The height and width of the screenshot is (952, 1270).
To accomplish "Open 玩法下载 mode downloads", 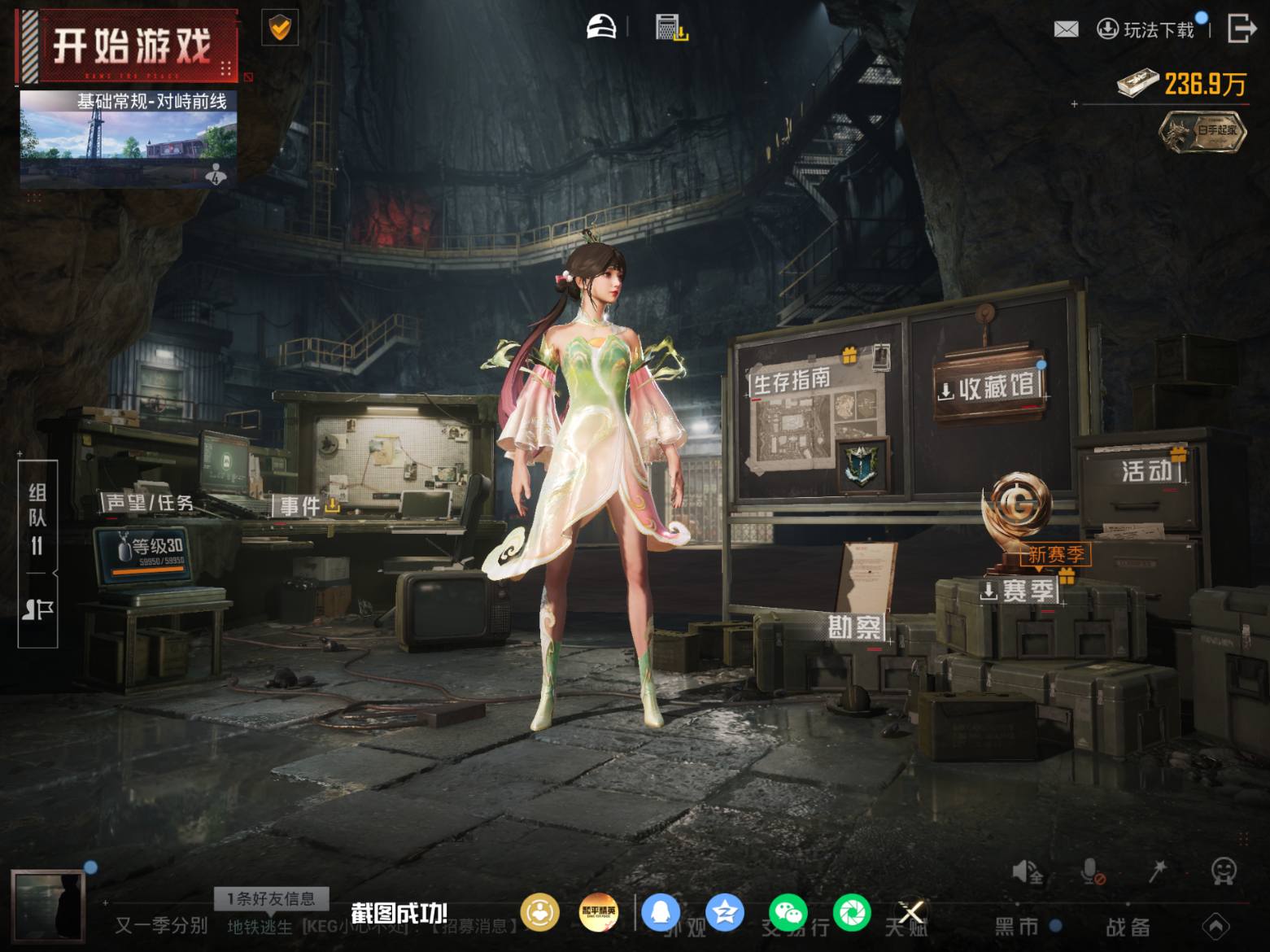I will coord(1146,29).
